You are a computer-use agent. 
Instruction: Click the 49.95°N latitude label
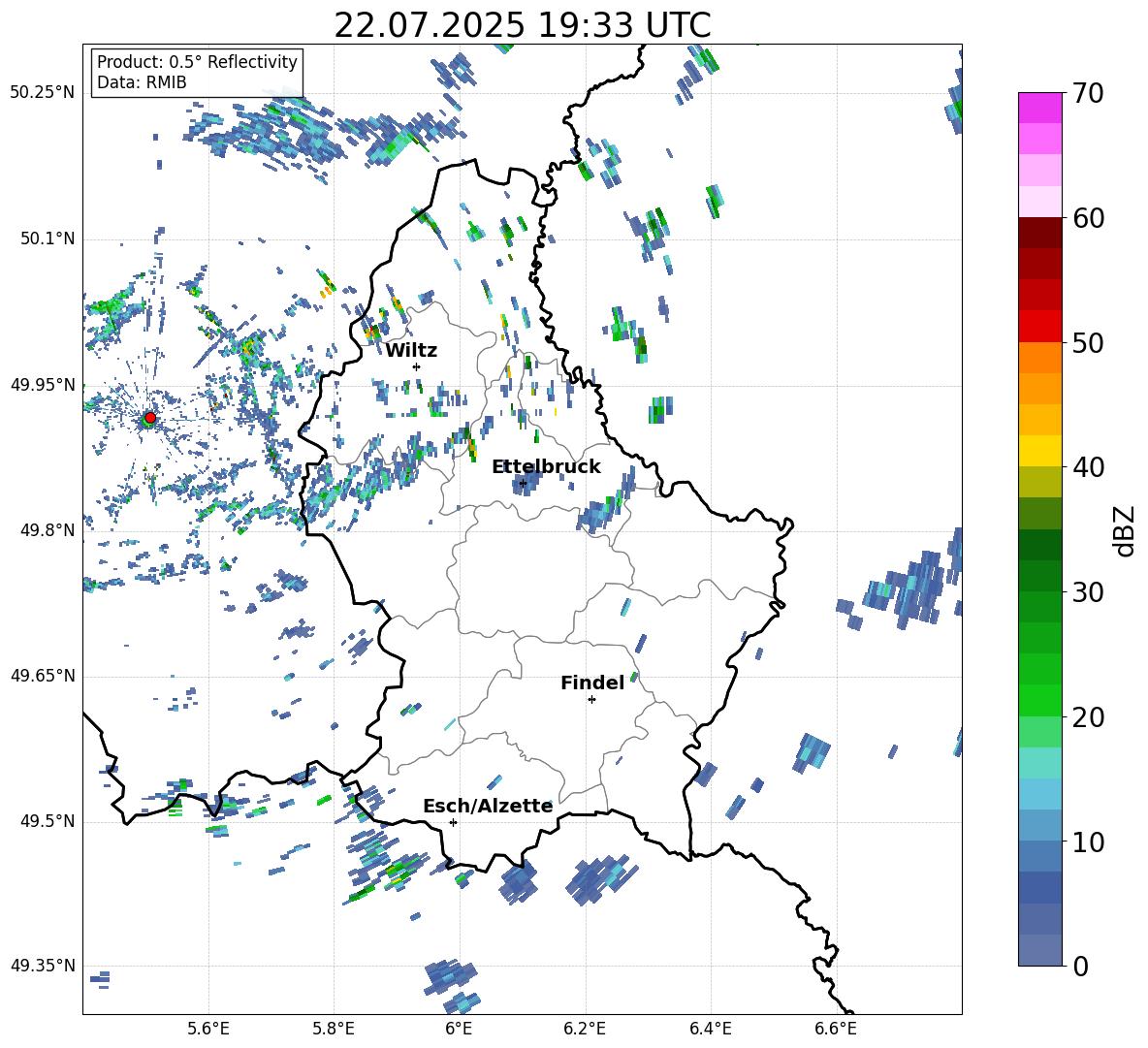pos(43,385)
